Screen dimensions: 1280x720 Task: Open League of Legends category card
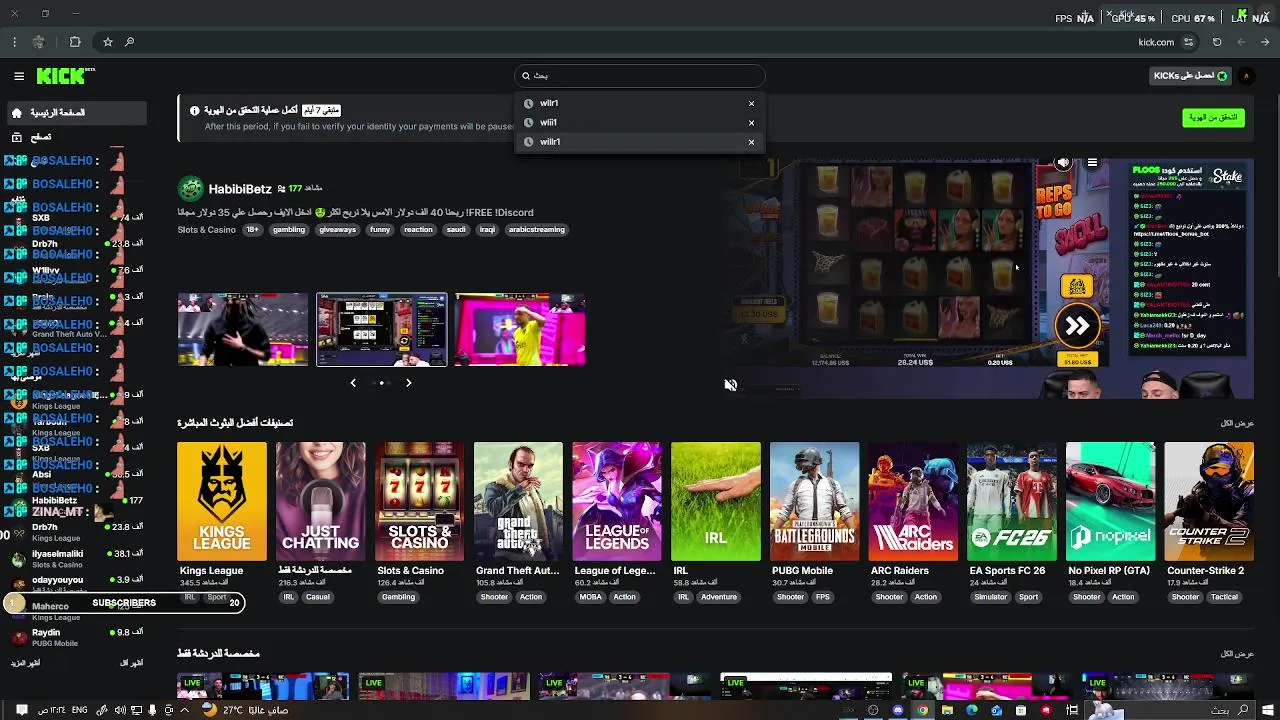point(617,501)
